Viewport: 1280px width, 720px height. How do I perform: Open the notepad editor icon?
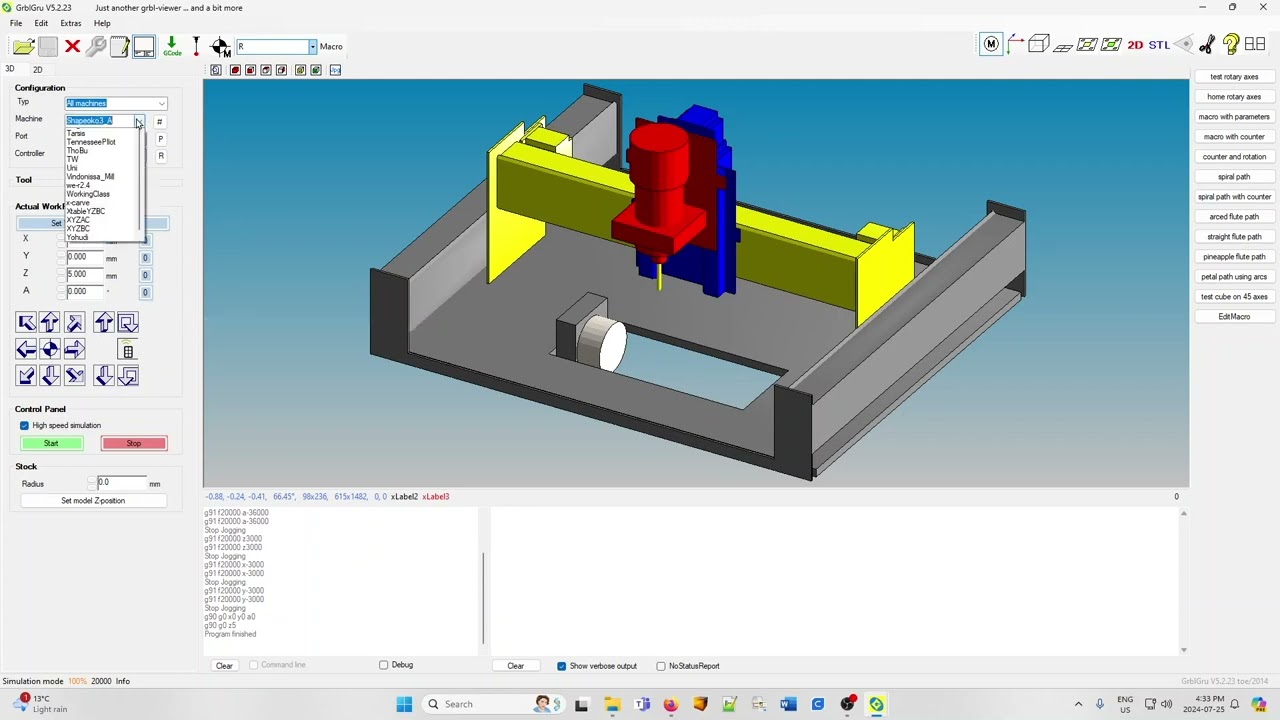pos(120,46)
